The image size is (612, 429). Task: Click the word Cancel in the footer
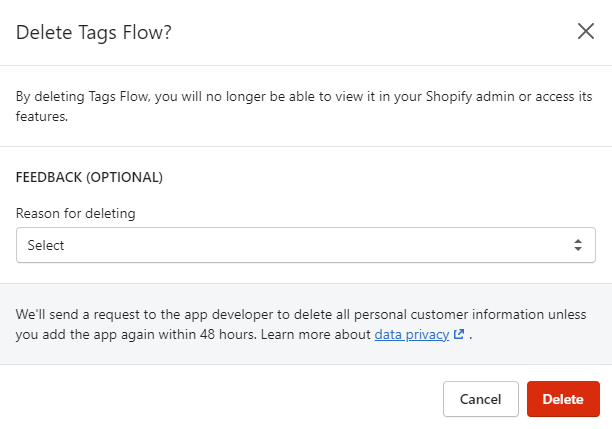(480, 399)
